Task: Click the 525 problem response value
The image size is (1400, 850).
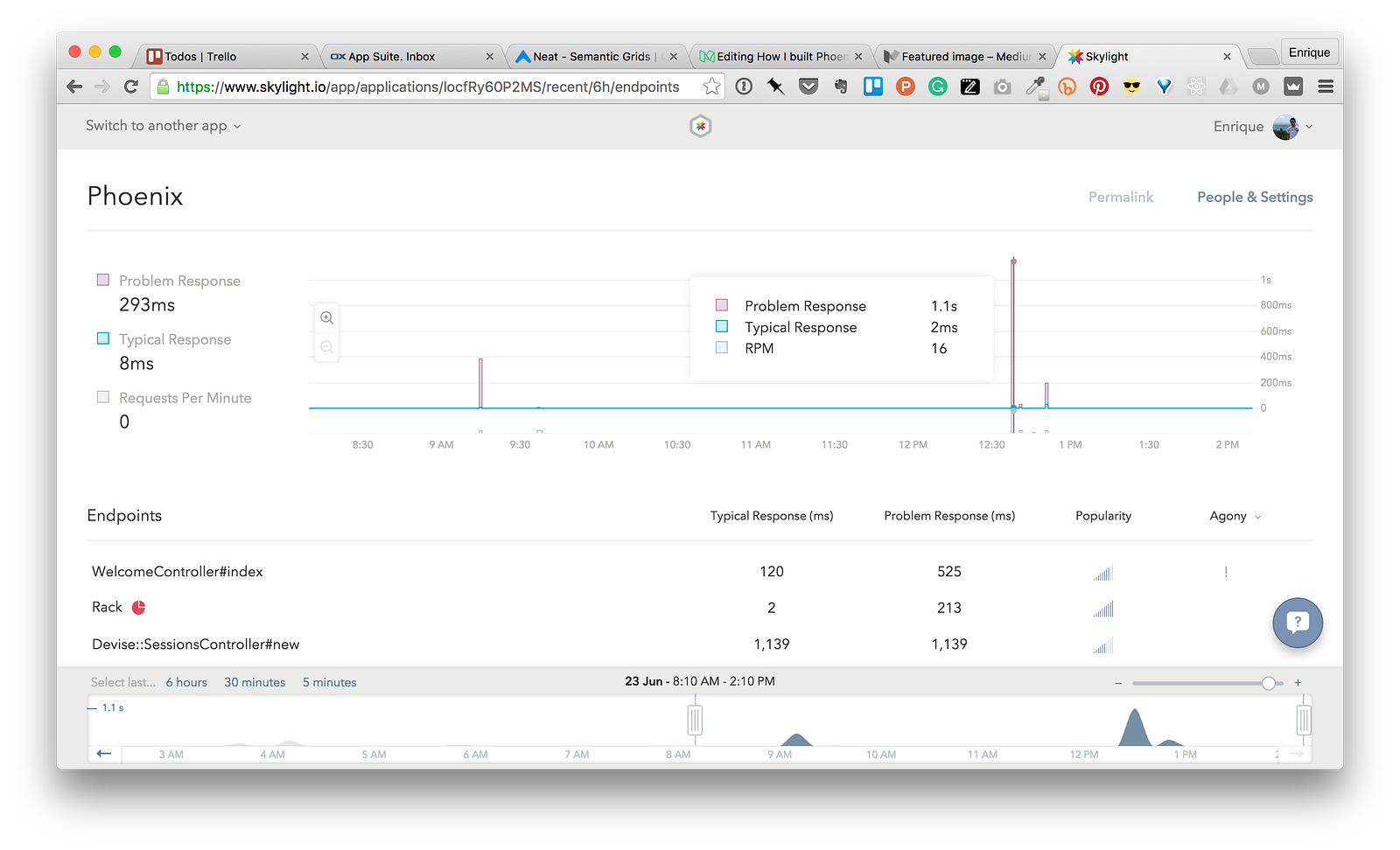Action: (x=949, y=571)
